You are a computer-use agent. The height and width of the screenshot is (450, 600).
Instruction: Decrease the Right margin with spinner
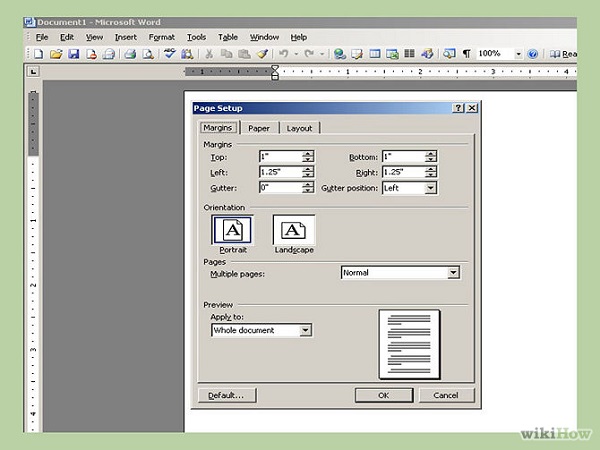tap(430, 175)
